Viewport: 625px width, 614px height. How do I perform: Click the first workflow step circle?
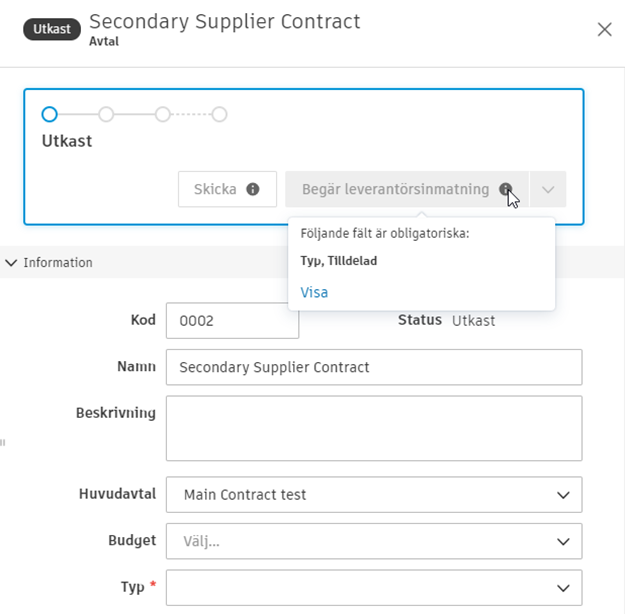(50, 114)
